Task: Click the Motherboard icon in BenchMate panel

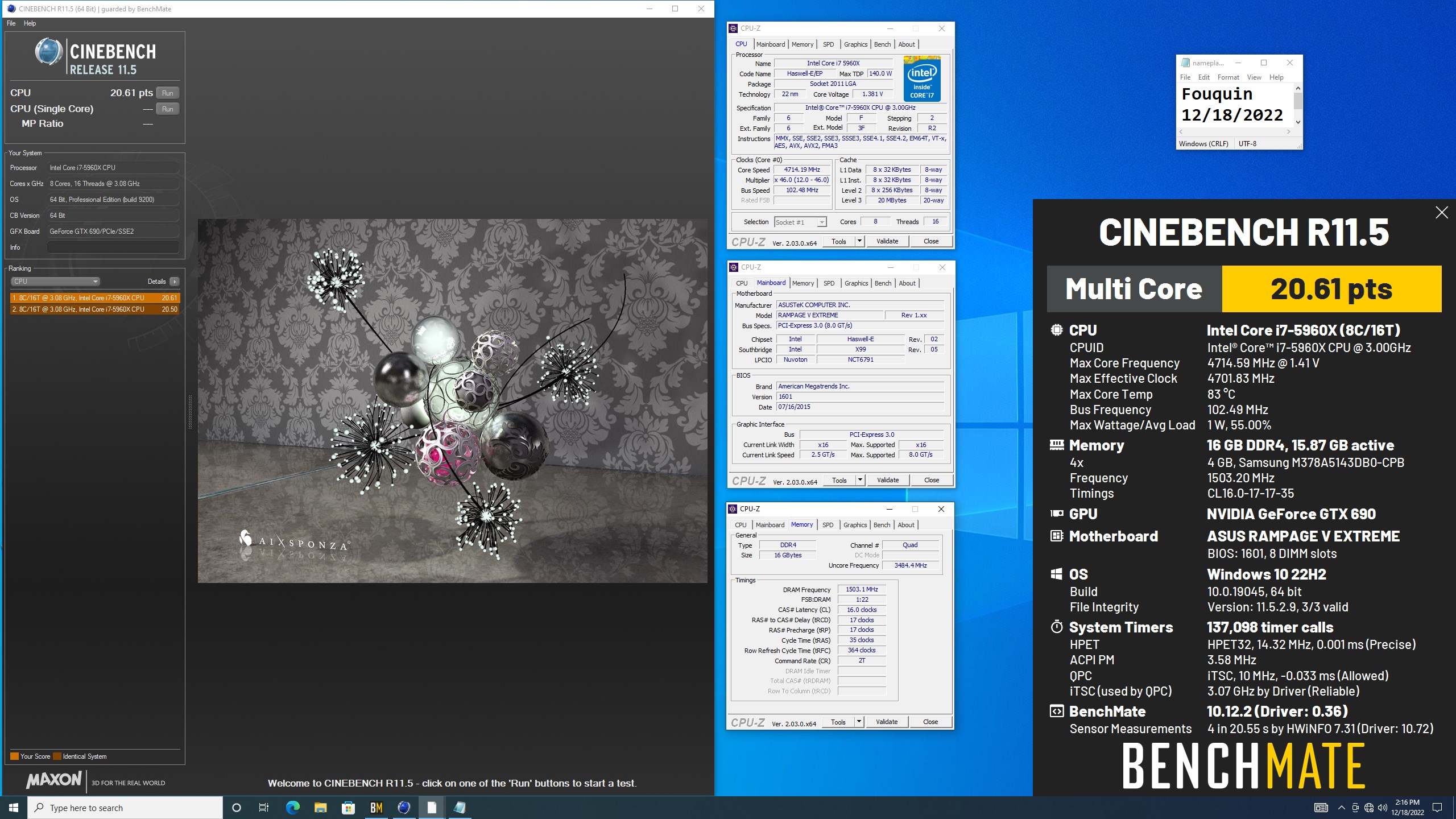Action: (1057, 536)
